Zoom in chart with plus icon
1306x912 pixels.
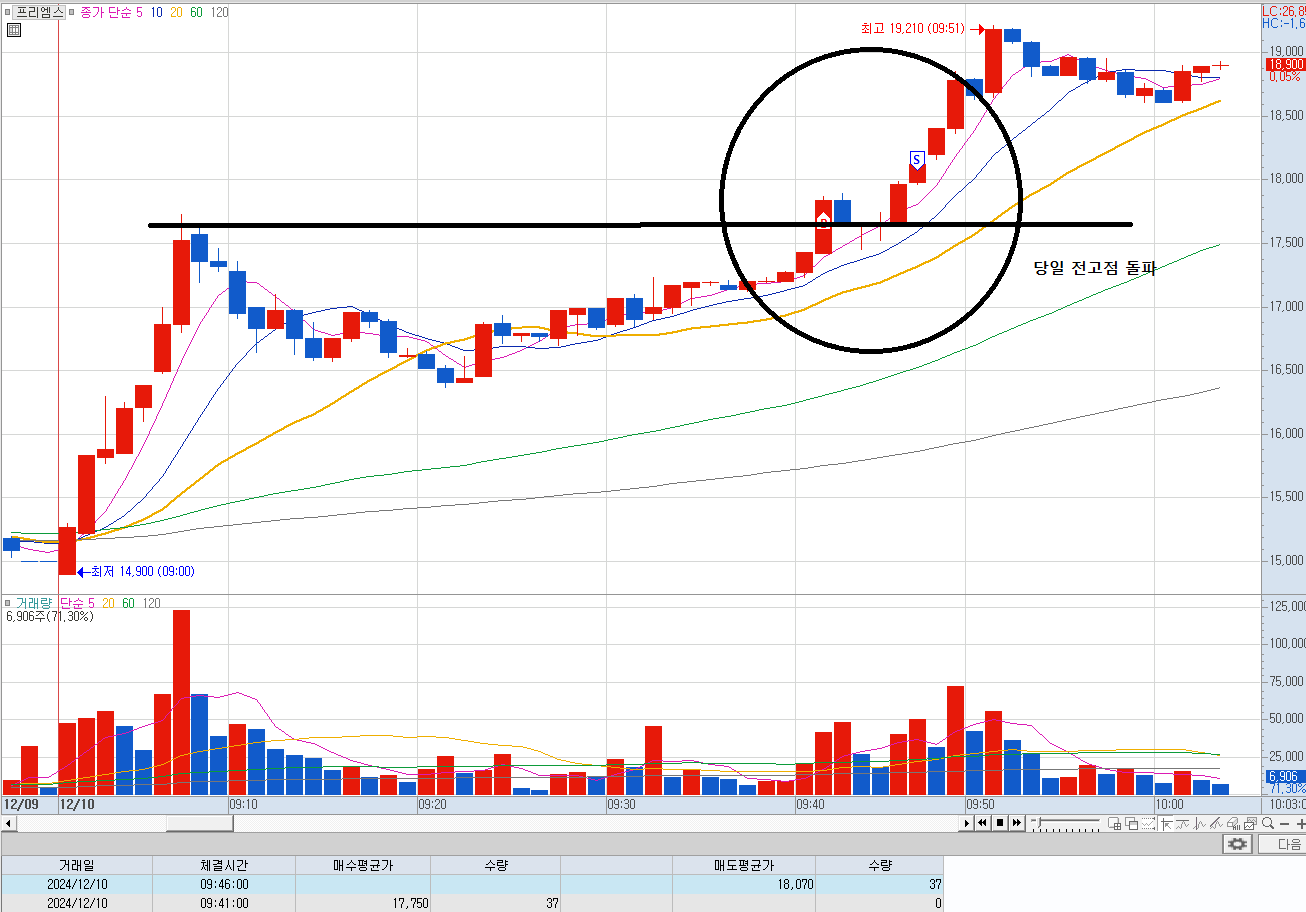1300,824
